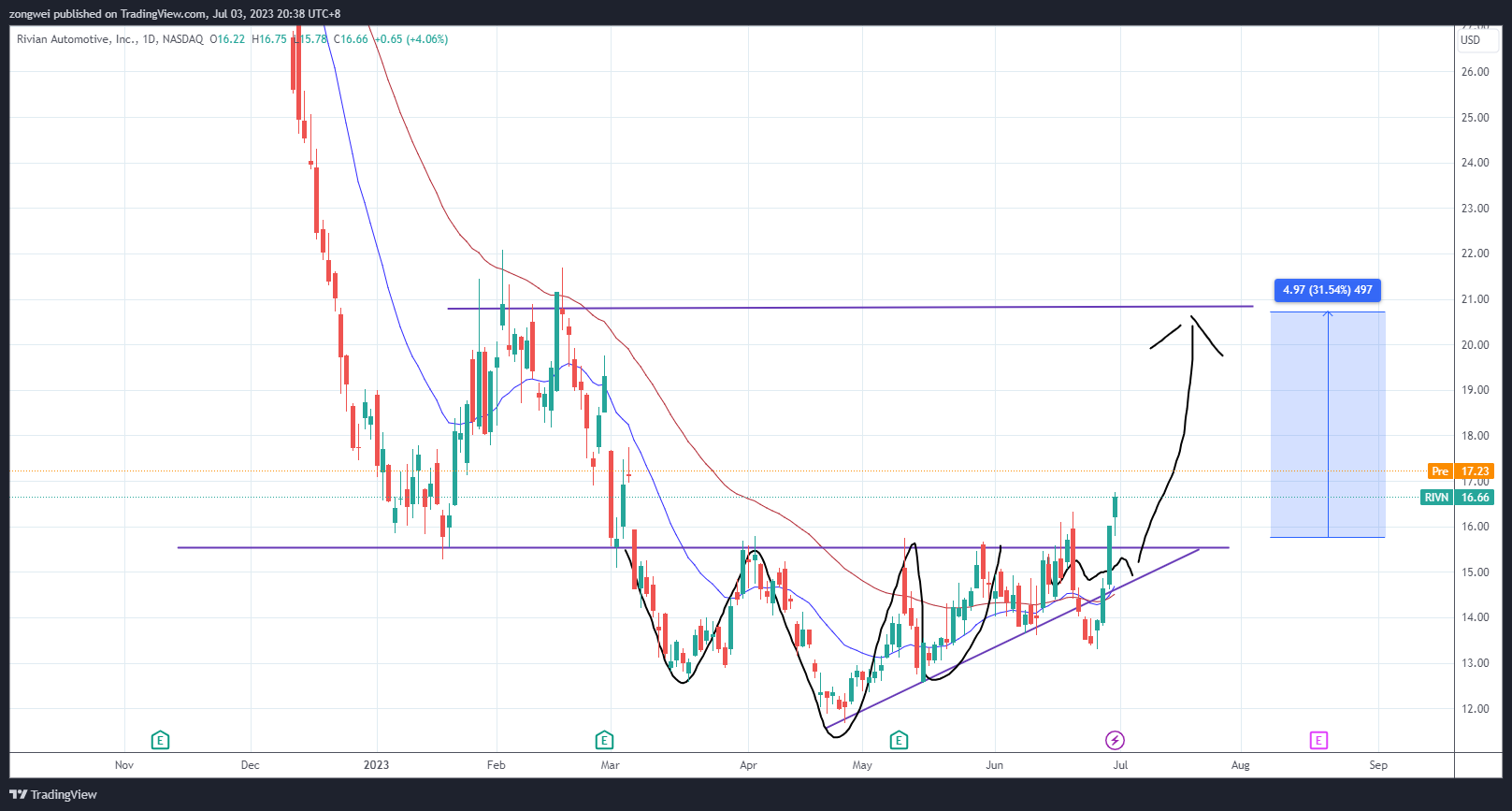The image size is (1512, 811).
Task: Click the 16.00 price axis label
Action: pos(1475,527)
